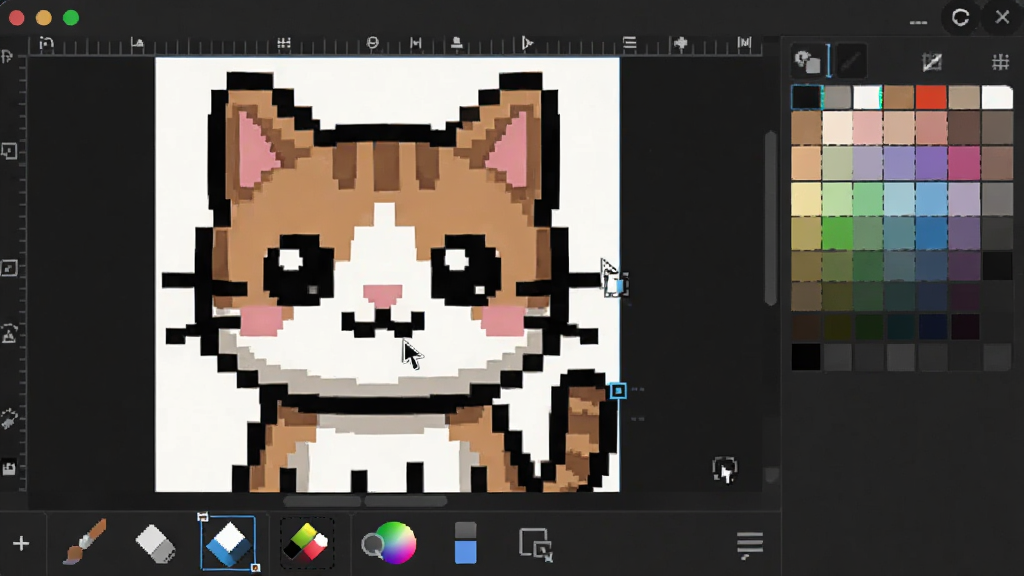Choose the pale yellow palette swatch
1024x576 pixels.
tap(805, 199)
